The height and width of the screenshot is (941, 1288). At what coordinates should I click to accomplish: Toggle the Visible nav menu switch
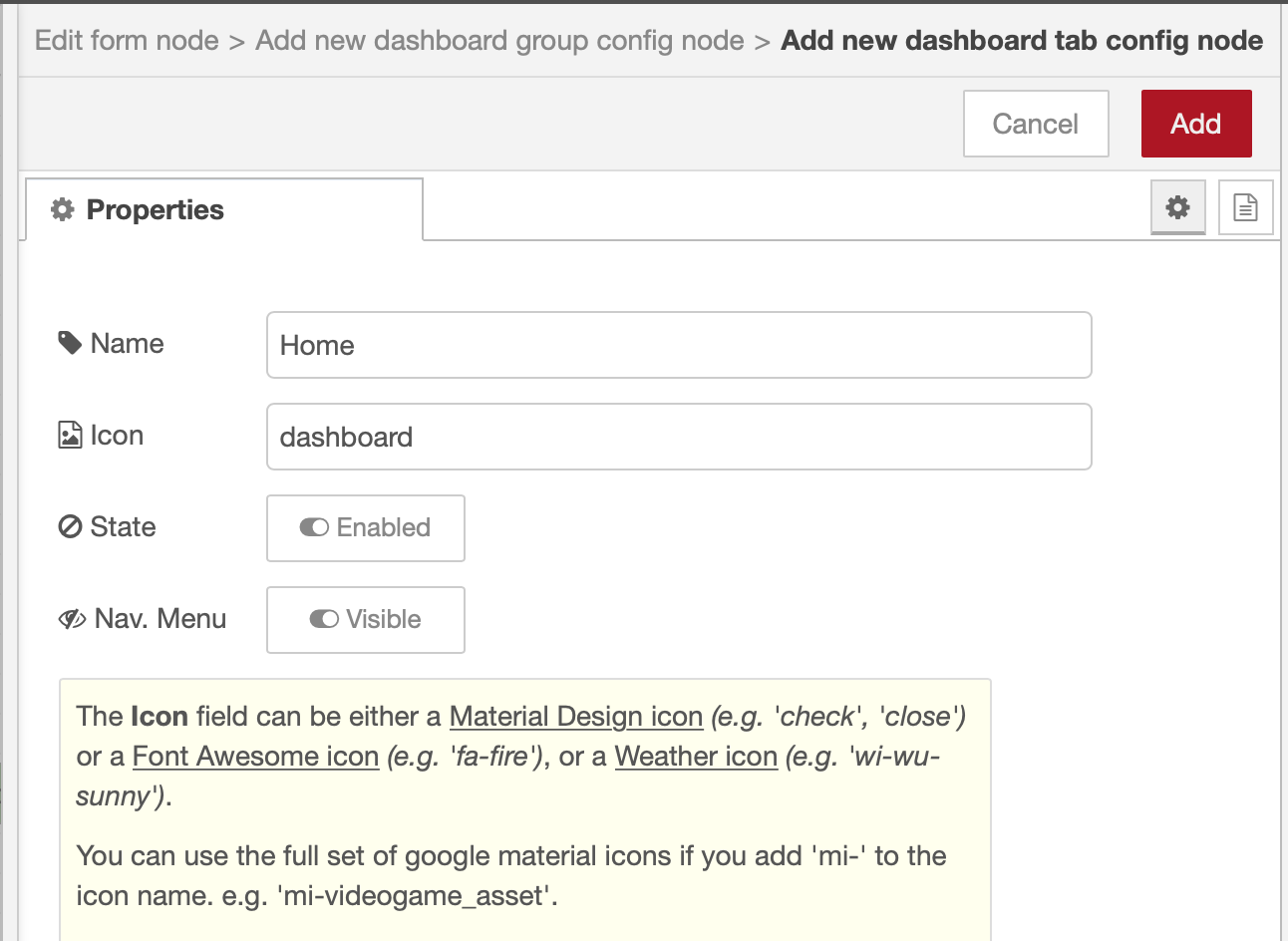(x=366, y=620)
